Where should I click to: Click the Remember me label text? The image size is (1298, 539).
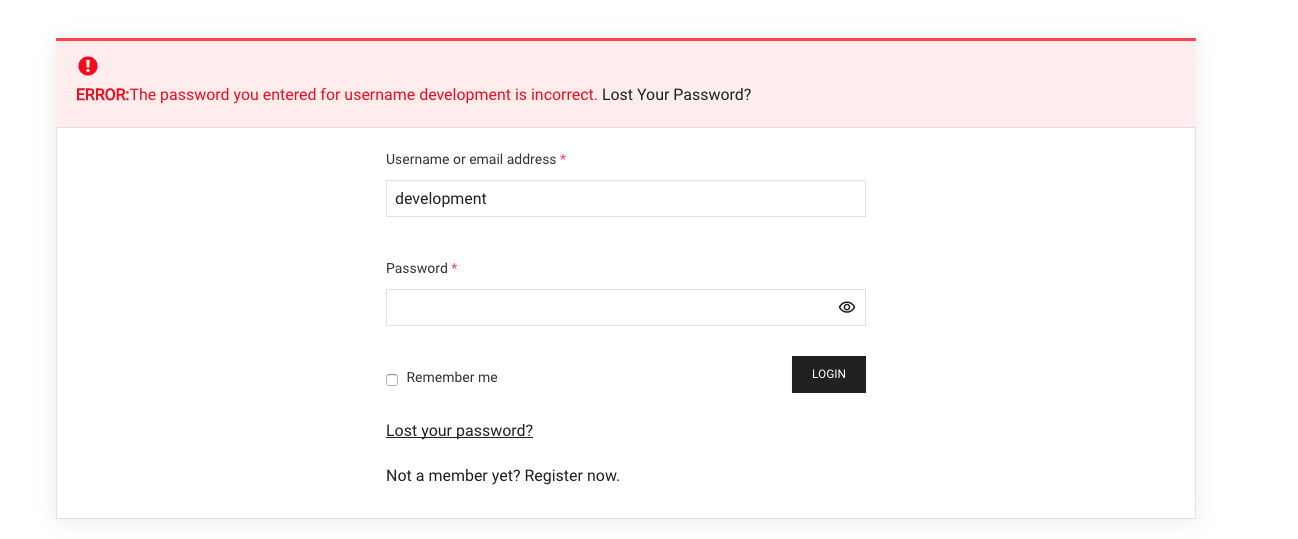[452, 378]
